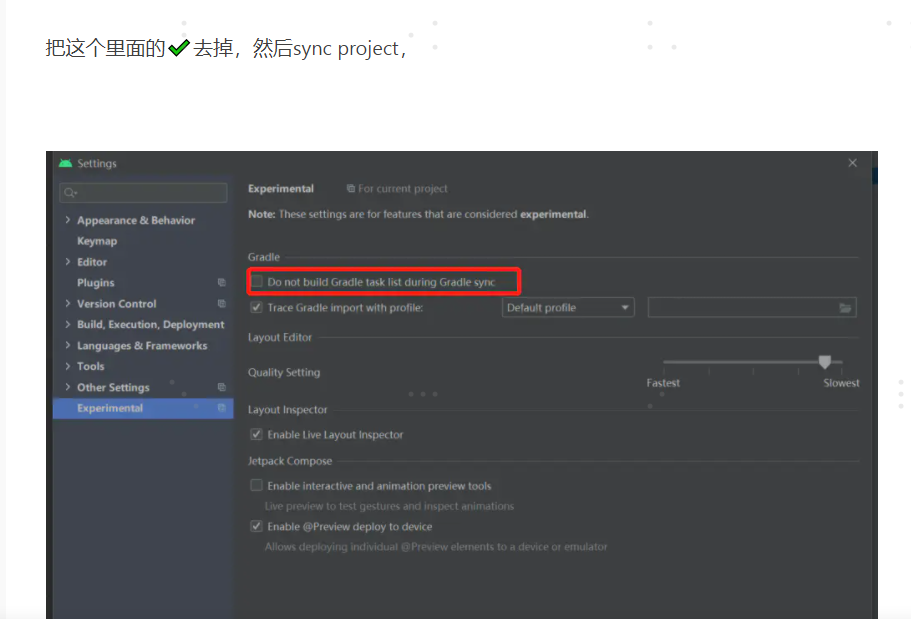This screenshot has width=911, height=624.
Task: Disable Enable Live Layout Inspector checkbox
Action: 256,434
